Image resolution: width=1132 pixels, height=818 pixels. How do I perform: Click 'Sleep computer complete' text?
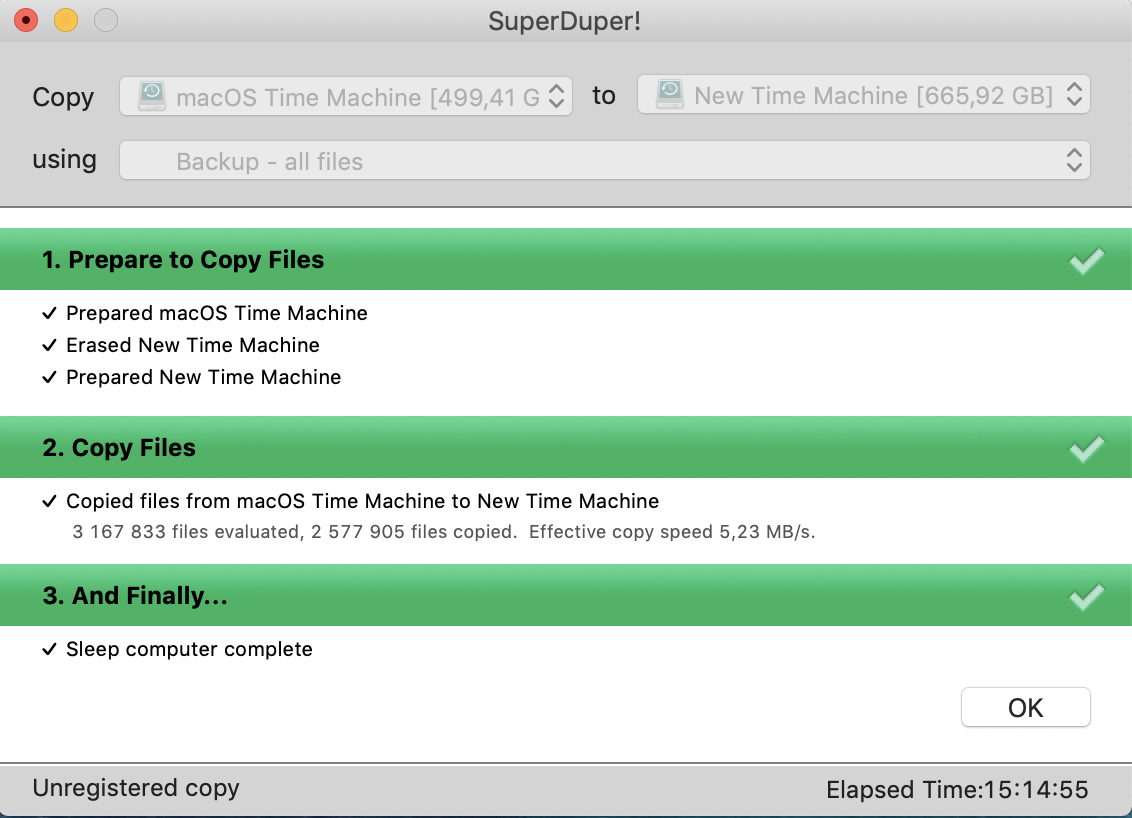pos(189,649)
